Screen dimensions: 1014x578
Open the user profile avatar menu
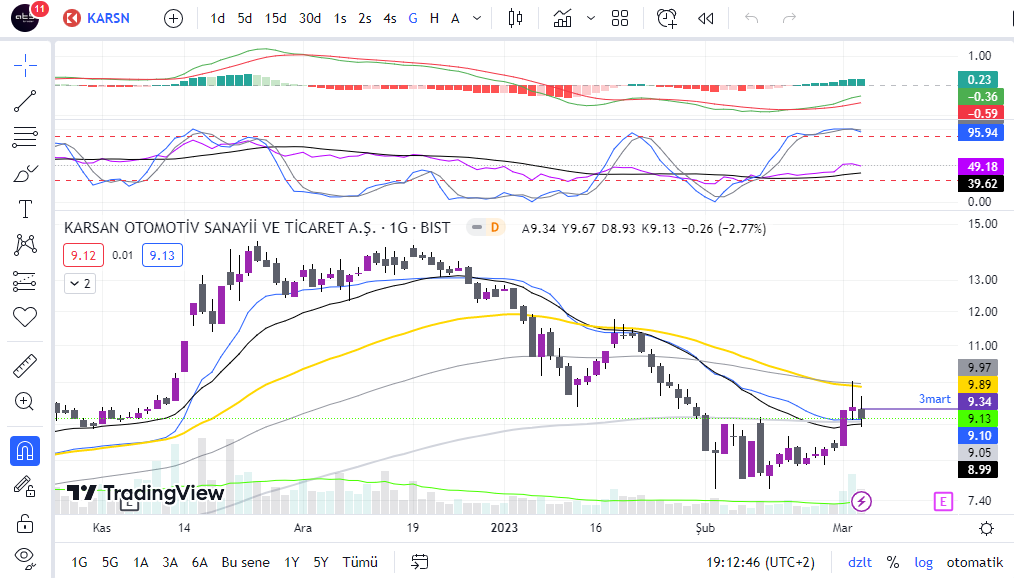click(x=25, y=17)
